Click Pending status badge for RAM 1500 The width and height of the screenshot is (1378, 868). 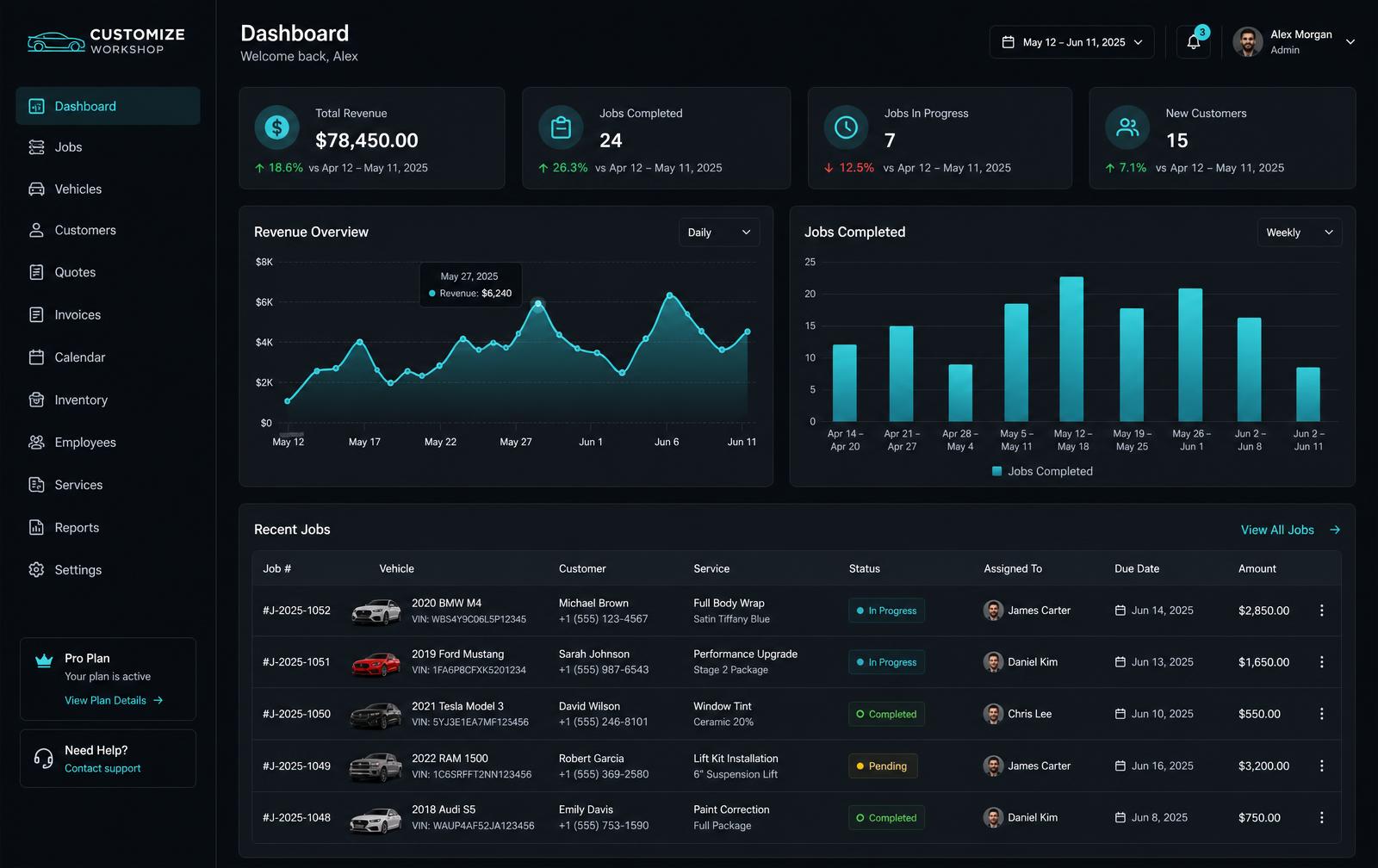point(883,766)
